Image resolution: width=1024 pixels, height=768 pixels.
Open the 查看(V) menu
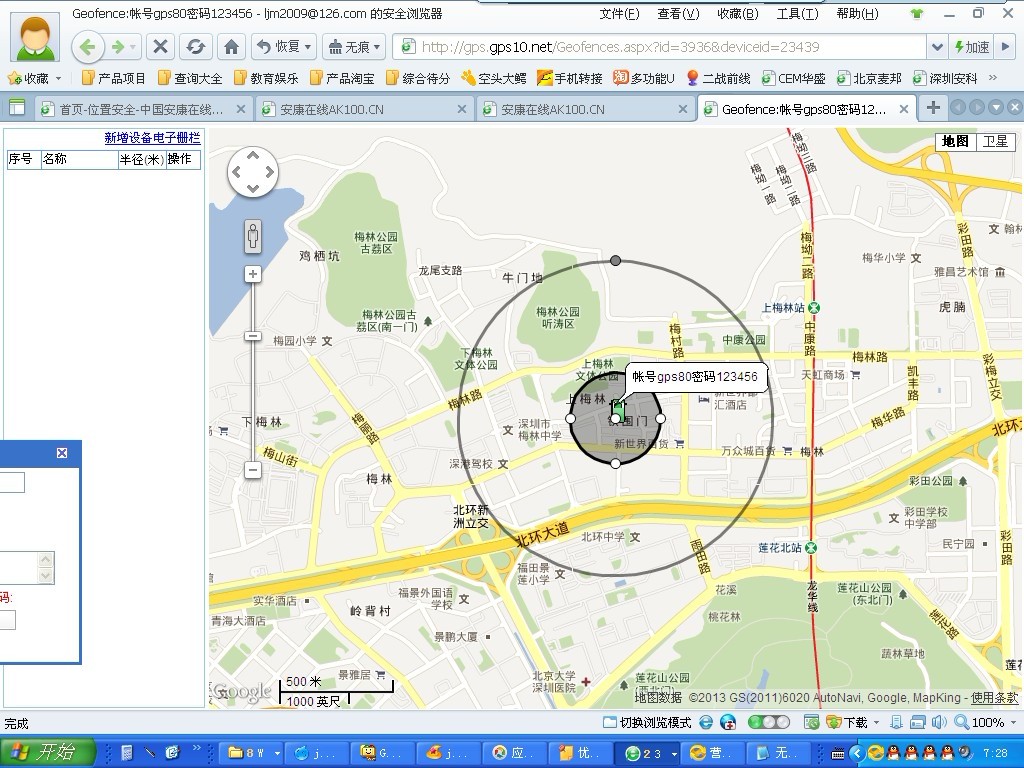[678, 14]
